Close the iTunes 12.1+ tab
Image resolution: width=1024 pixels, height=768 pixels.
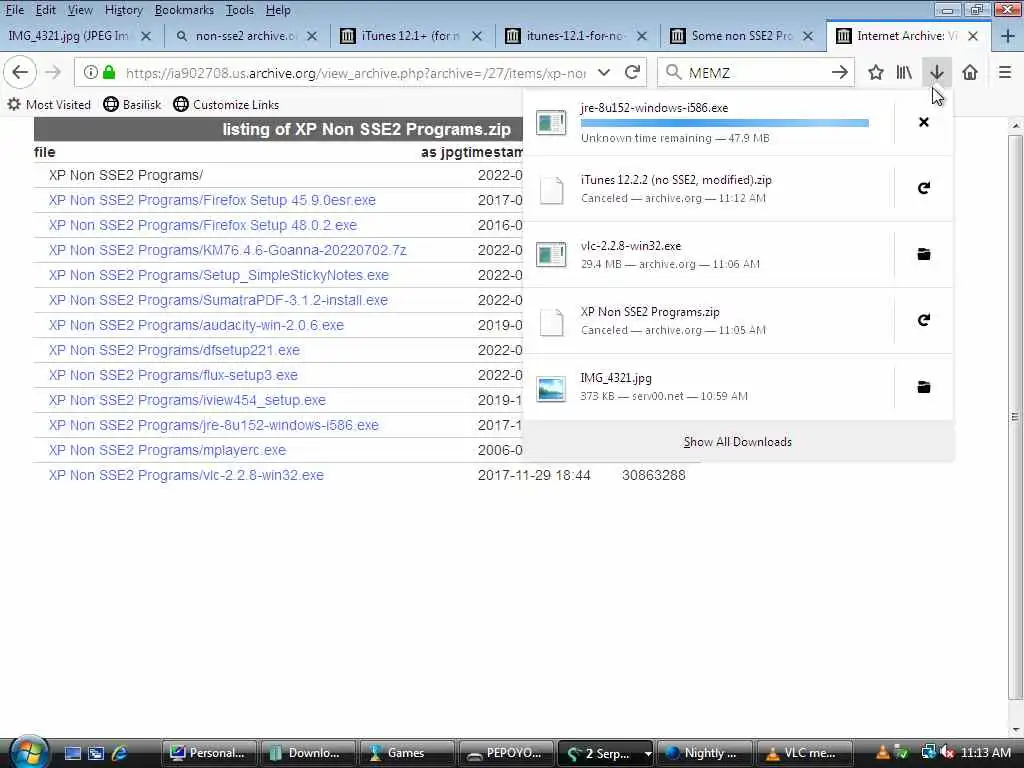[477, 36]
